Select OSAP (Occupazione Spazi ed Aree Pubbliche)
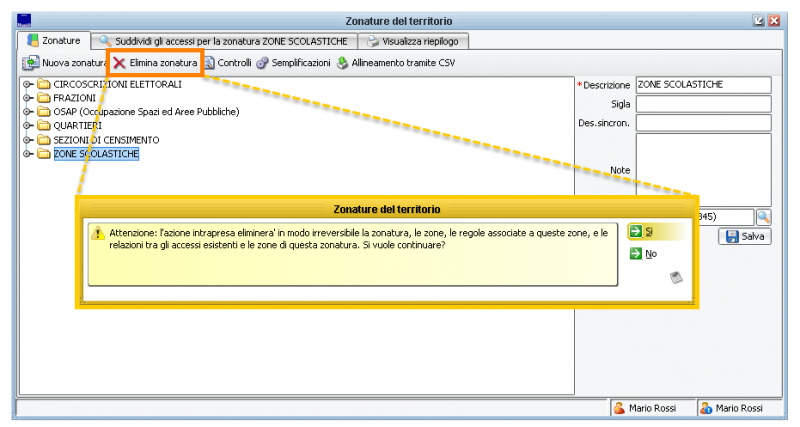The width and height of the screenshot is (800, 427). tap(146, 112)
